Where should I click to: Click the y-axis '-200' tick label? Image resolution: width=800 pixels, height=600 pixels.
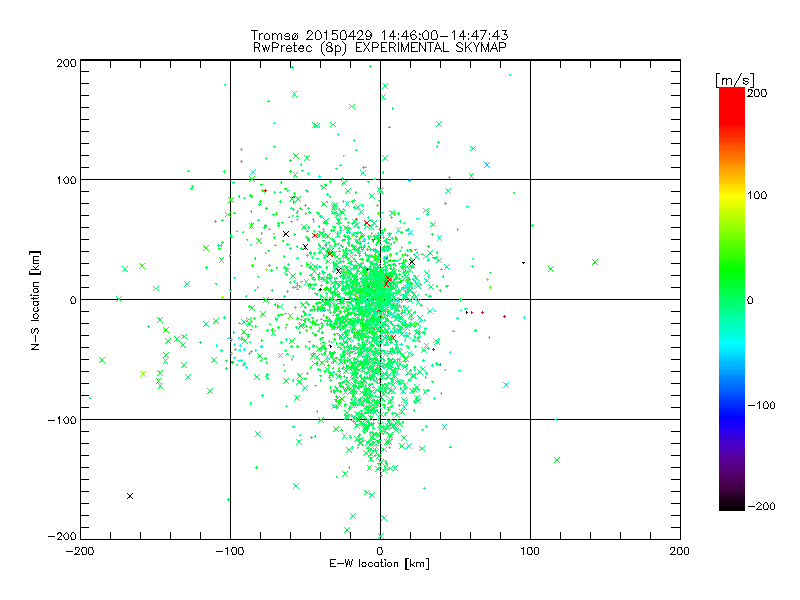(x=62, y=536)
